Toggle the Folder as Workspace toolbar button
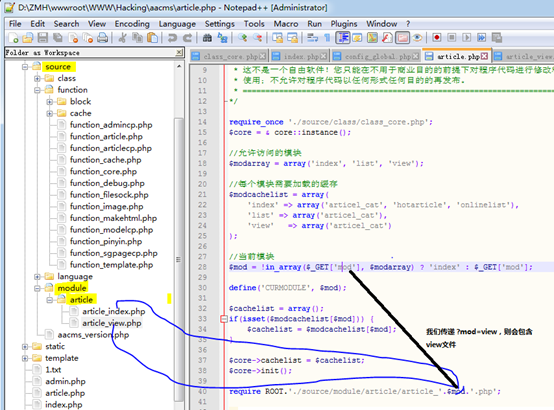Screen dimensions: 554x410 [402, 37]
